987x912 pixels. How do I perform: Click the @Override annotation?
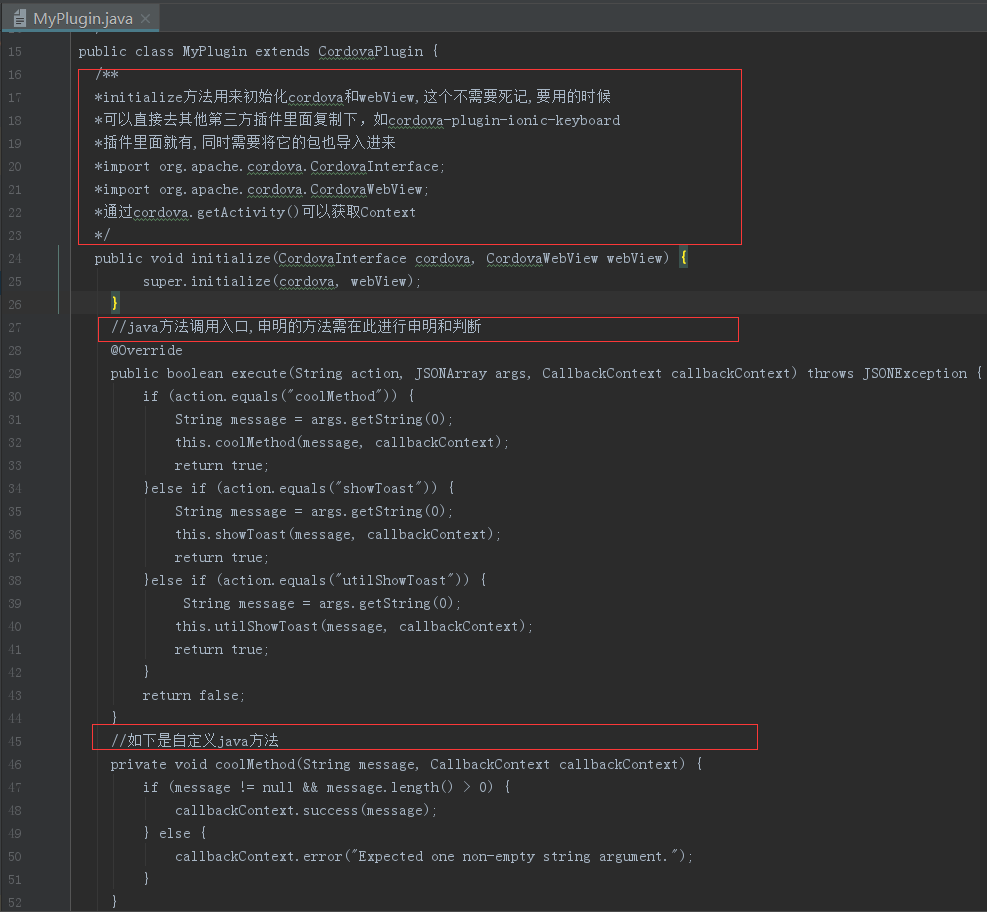pos(147,351)
